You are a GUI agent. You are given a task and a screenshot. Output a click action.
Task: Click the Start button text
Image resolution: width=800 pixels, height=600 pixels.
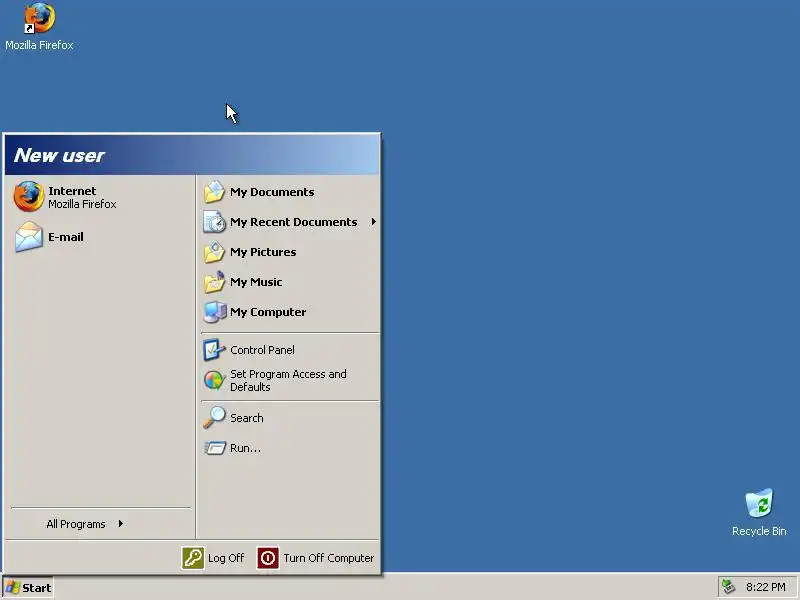pyautogui.click(x=36, y=588)
